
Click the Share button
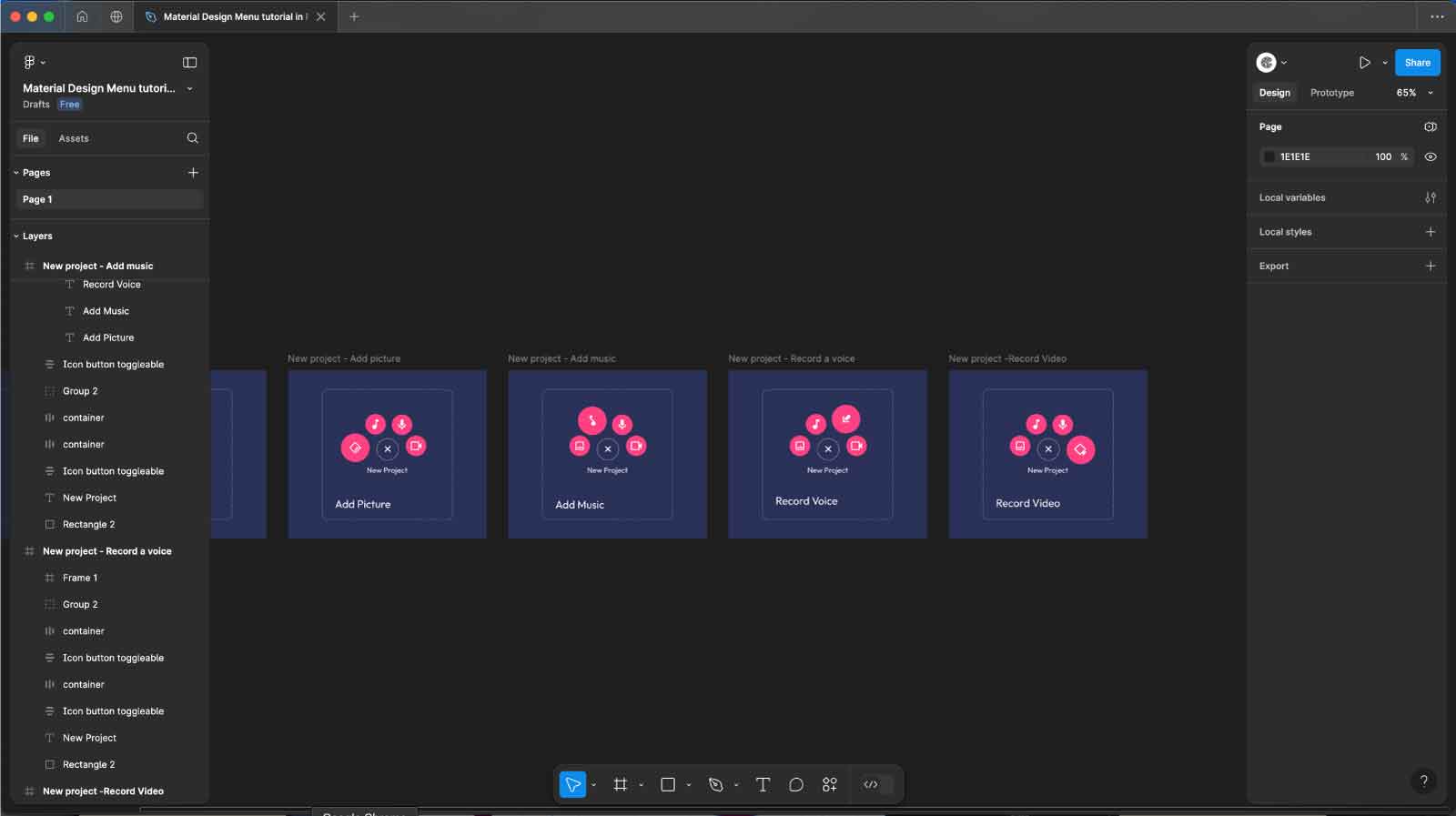[x=1417, y=63]
